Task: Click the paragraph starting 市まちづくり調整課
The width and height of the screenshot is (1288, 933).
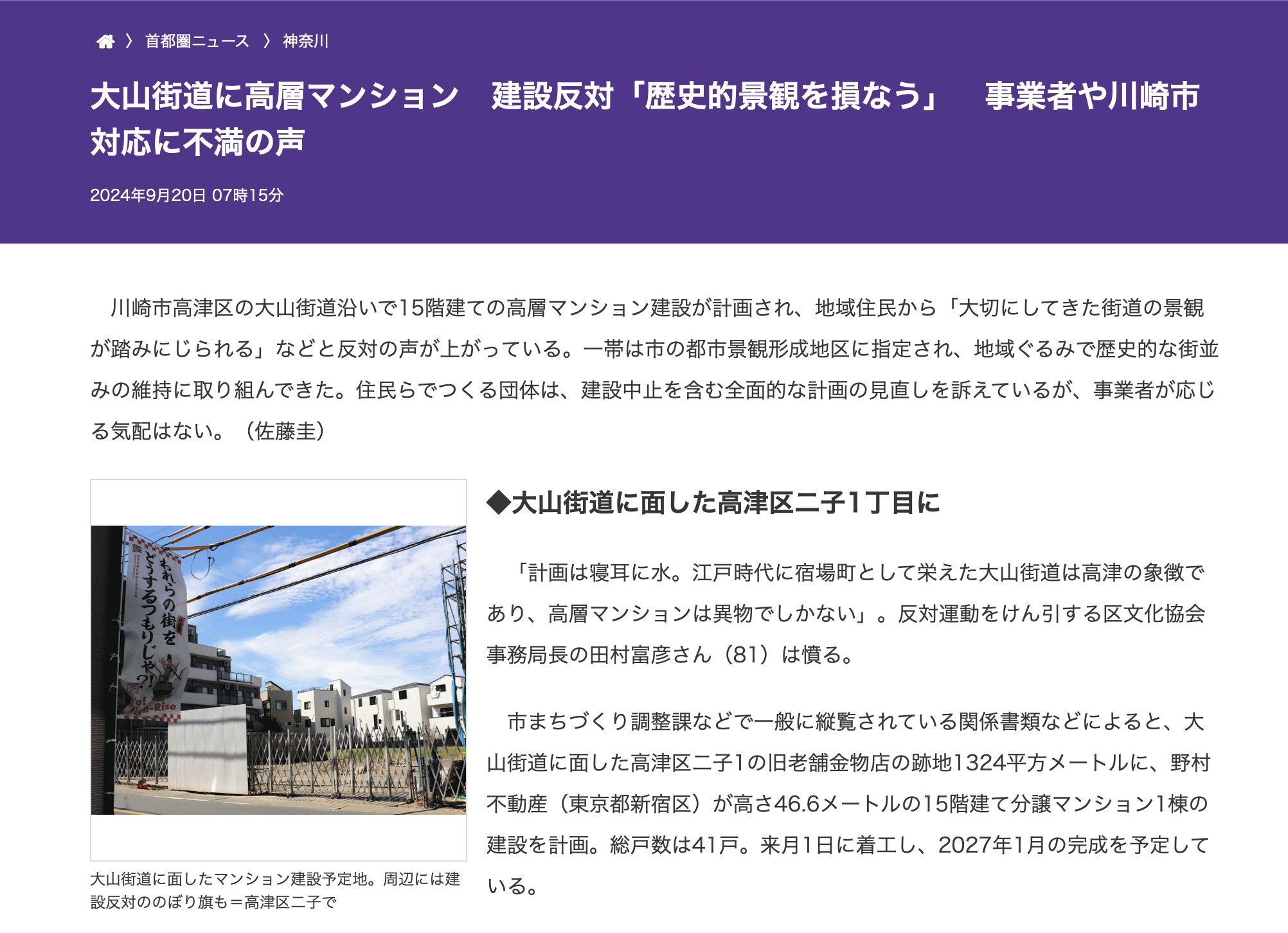Action: (x=848, y=803)
